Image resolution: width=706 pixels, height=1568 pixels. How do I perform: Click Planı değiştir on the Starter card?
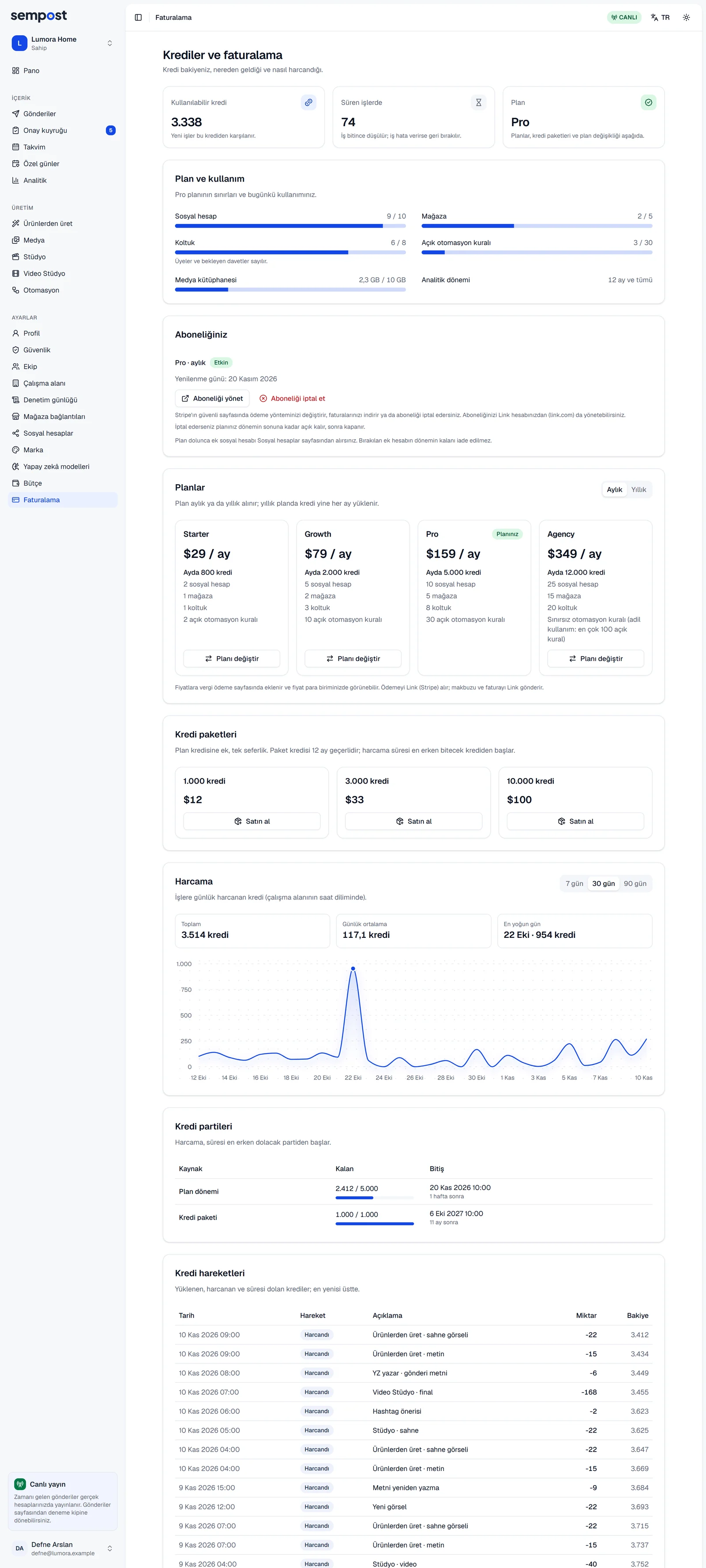[232, 659]
